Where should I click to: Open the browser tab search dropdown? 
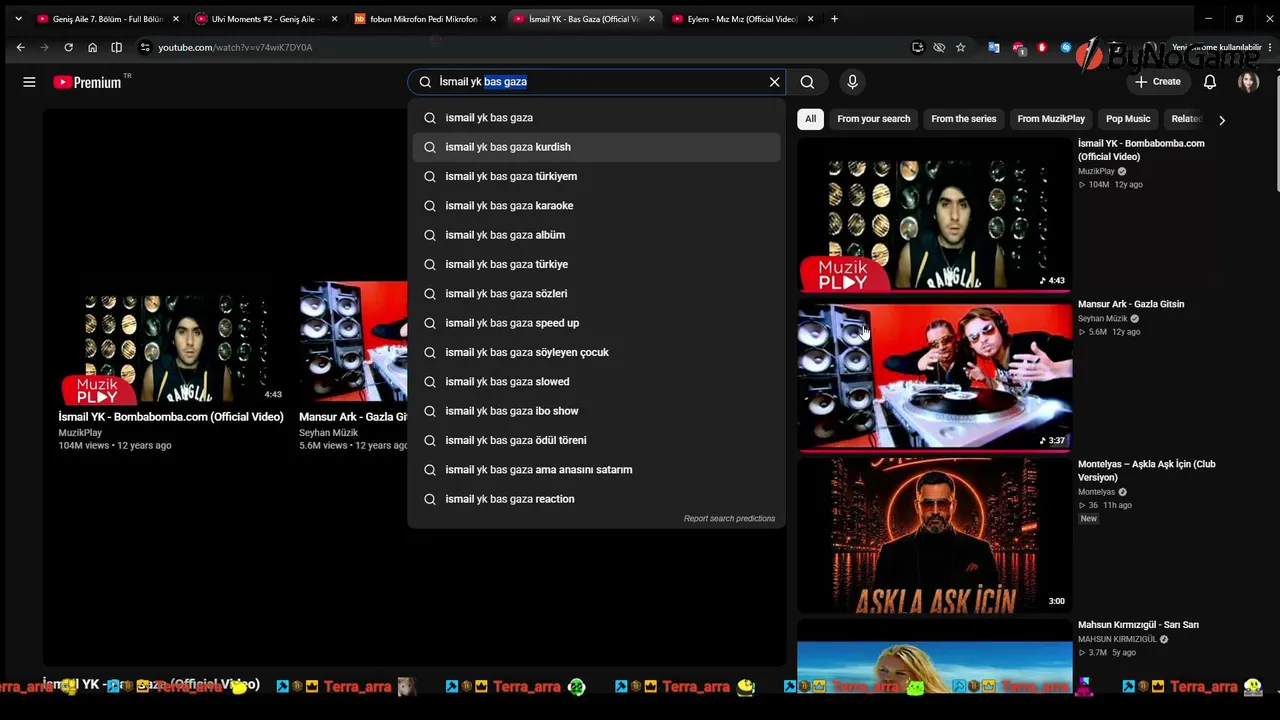point(18,18)
